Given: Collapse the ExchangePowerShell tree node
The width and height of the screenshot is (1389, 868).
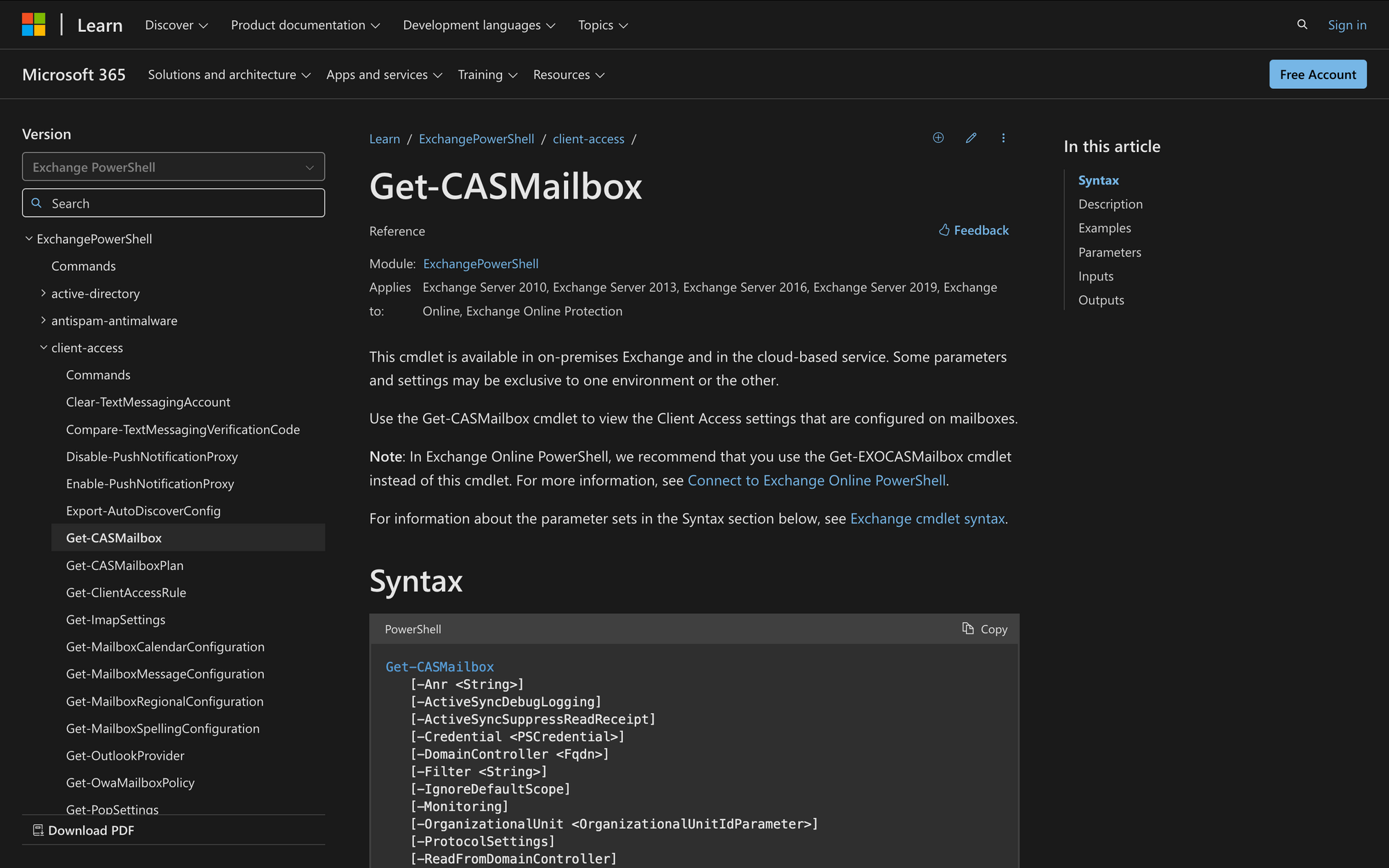Looking at the screenshot, I should pyautogui.click(x=29, y=238).
